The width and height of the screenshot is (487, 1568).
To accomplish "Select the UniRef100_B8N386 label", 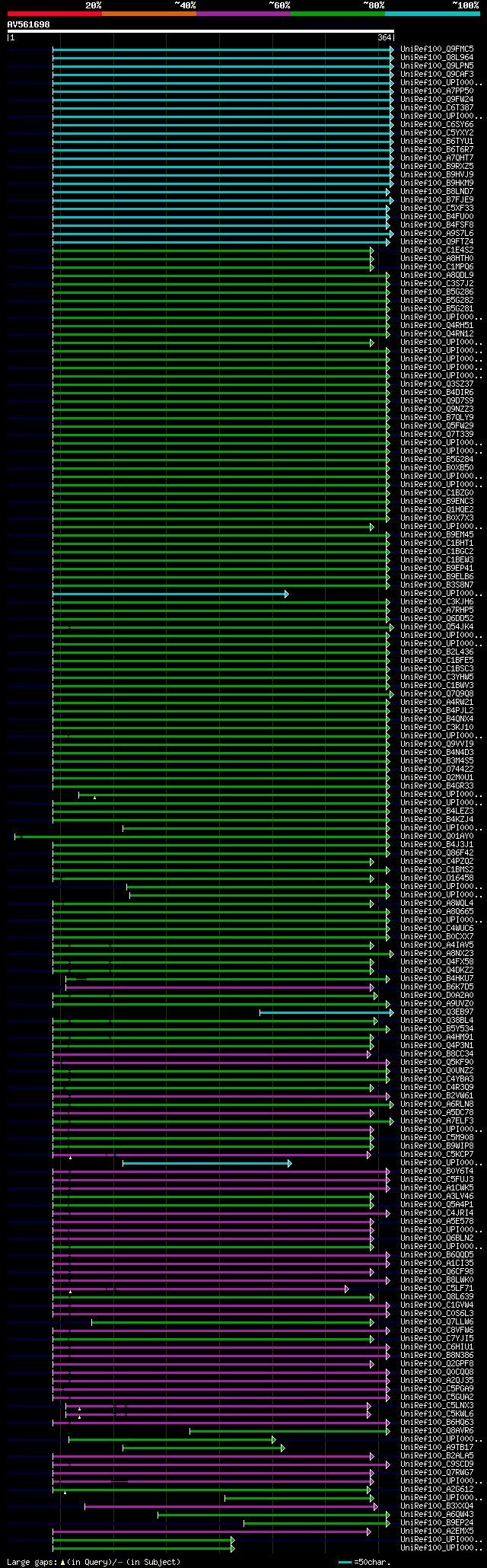I will click(x=437, y=1355).
